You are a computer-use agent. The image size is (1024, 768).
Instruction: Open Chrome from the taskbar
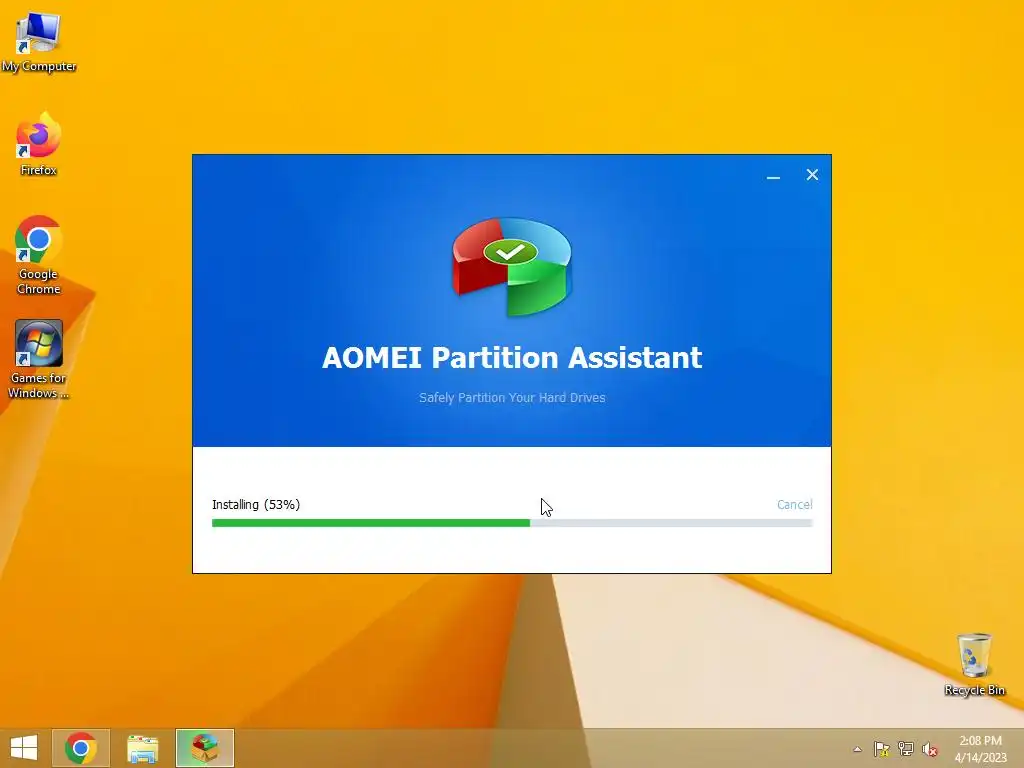pos(81,748)
